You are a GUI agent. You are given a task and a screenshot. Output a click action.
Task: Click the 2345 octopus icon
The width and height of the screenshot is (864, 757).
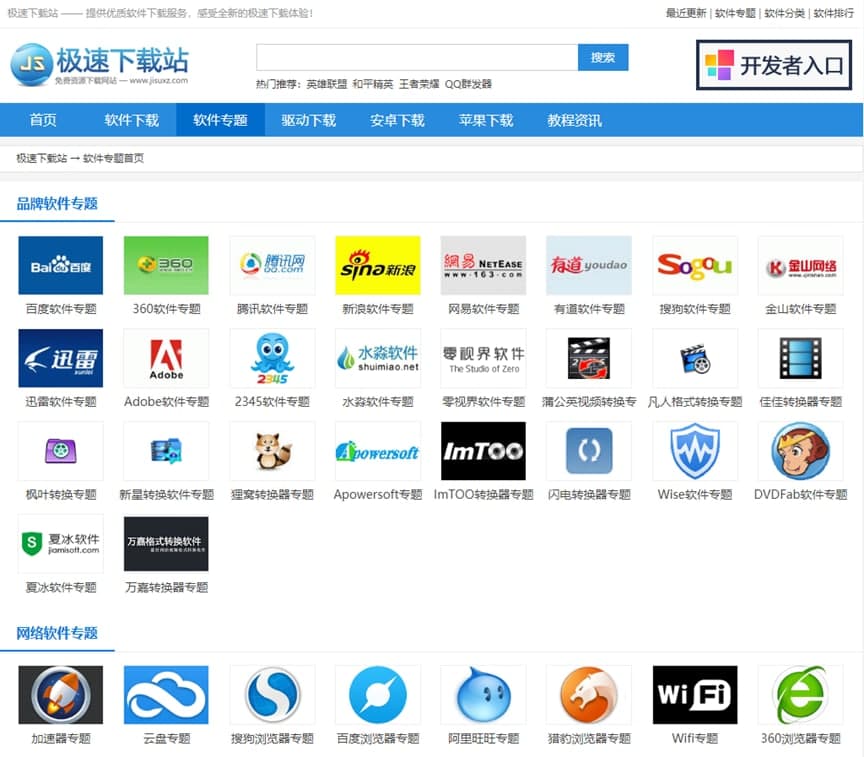click(x=272, y=358)
